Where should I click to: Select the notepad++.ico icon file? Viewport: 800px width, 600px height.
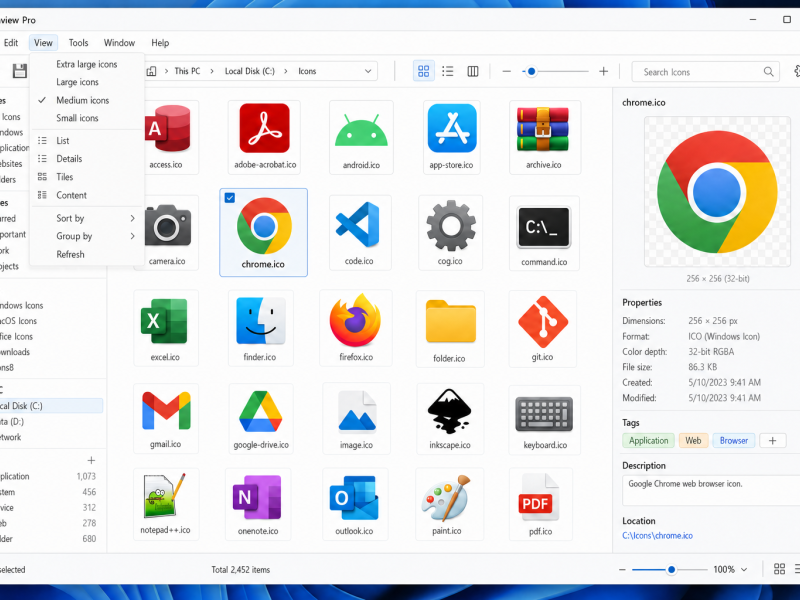[x=165, y=504]
